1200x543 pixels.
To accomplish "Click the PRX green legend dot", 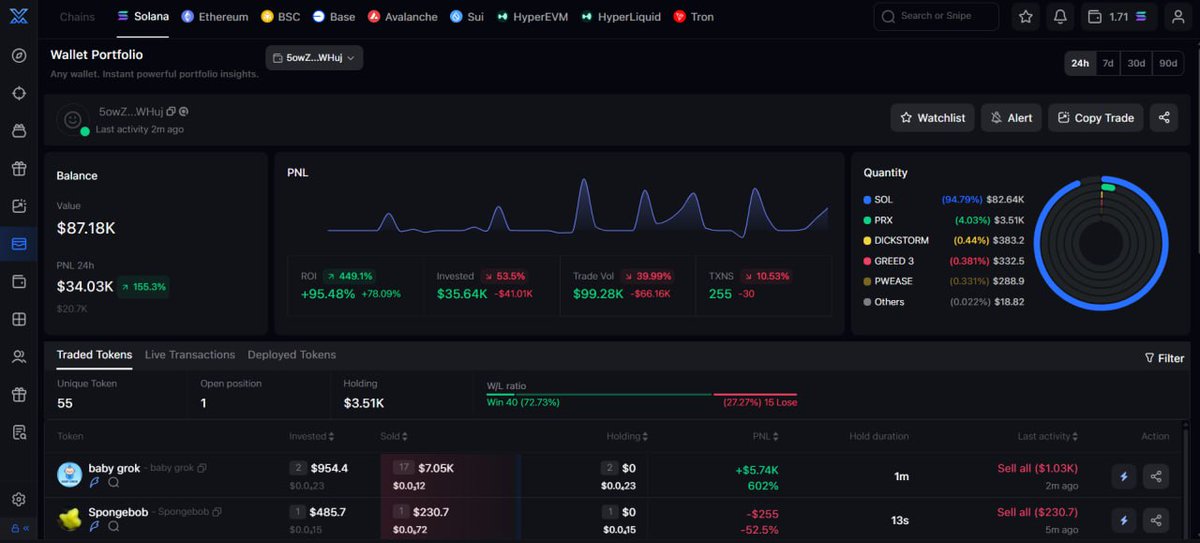I will coord(867,220).
